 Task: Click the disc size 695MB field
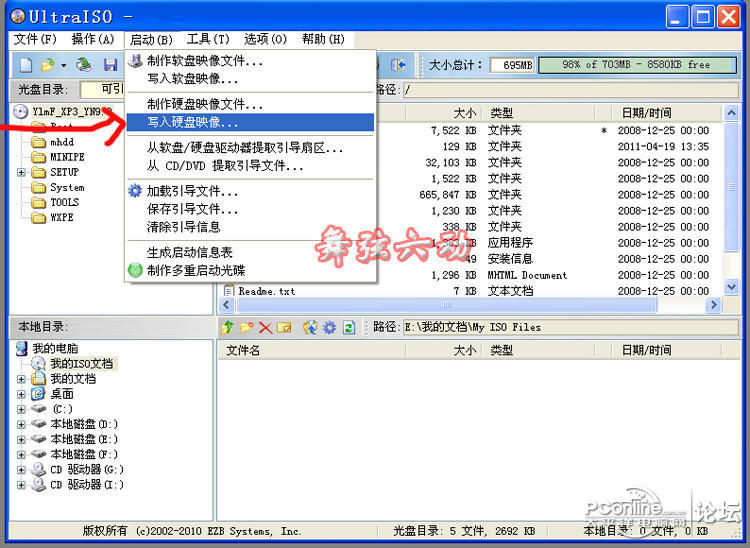(512, 65)
